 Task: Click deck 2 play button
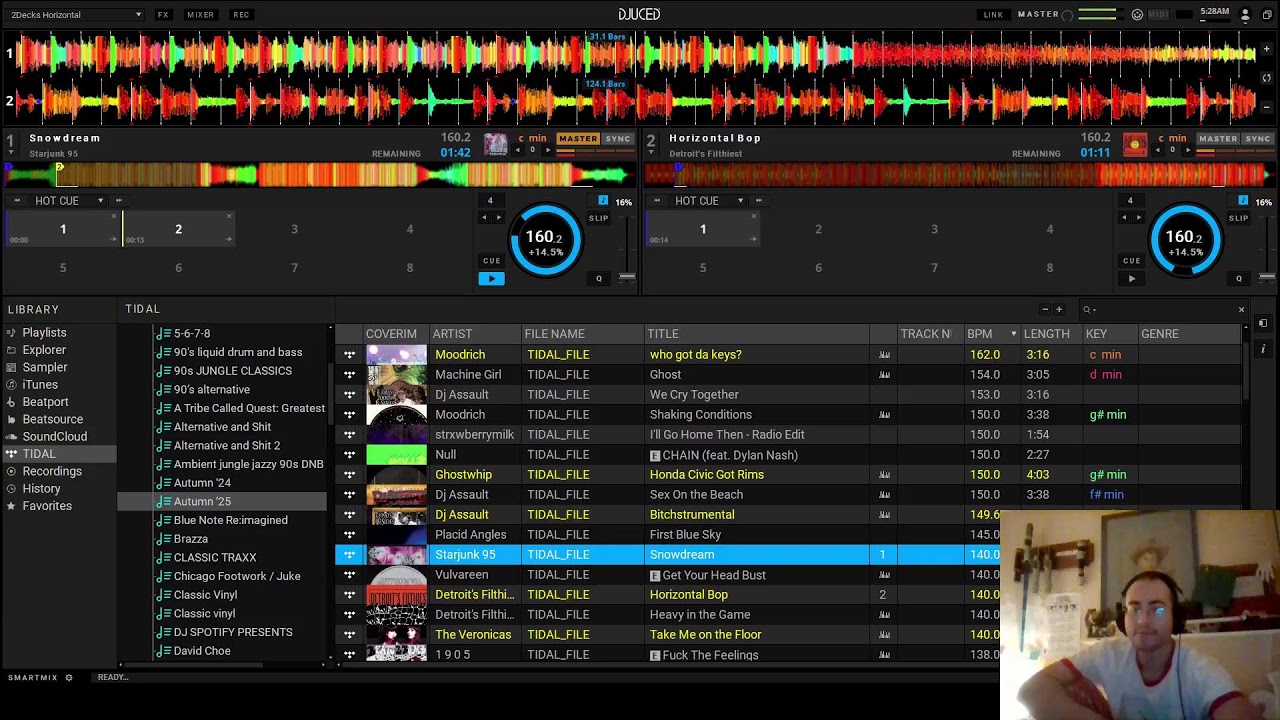[1131, 279]
